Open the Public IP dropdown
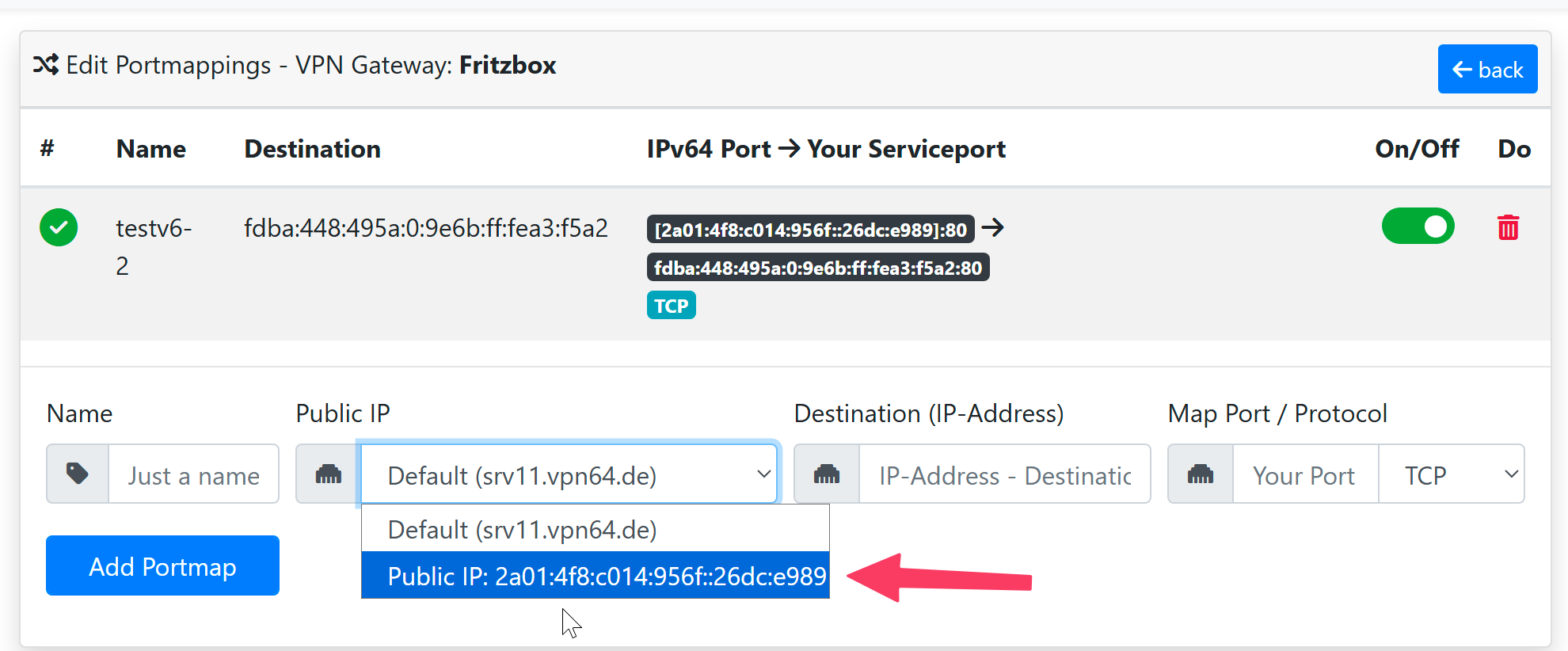 click(569, 474)
